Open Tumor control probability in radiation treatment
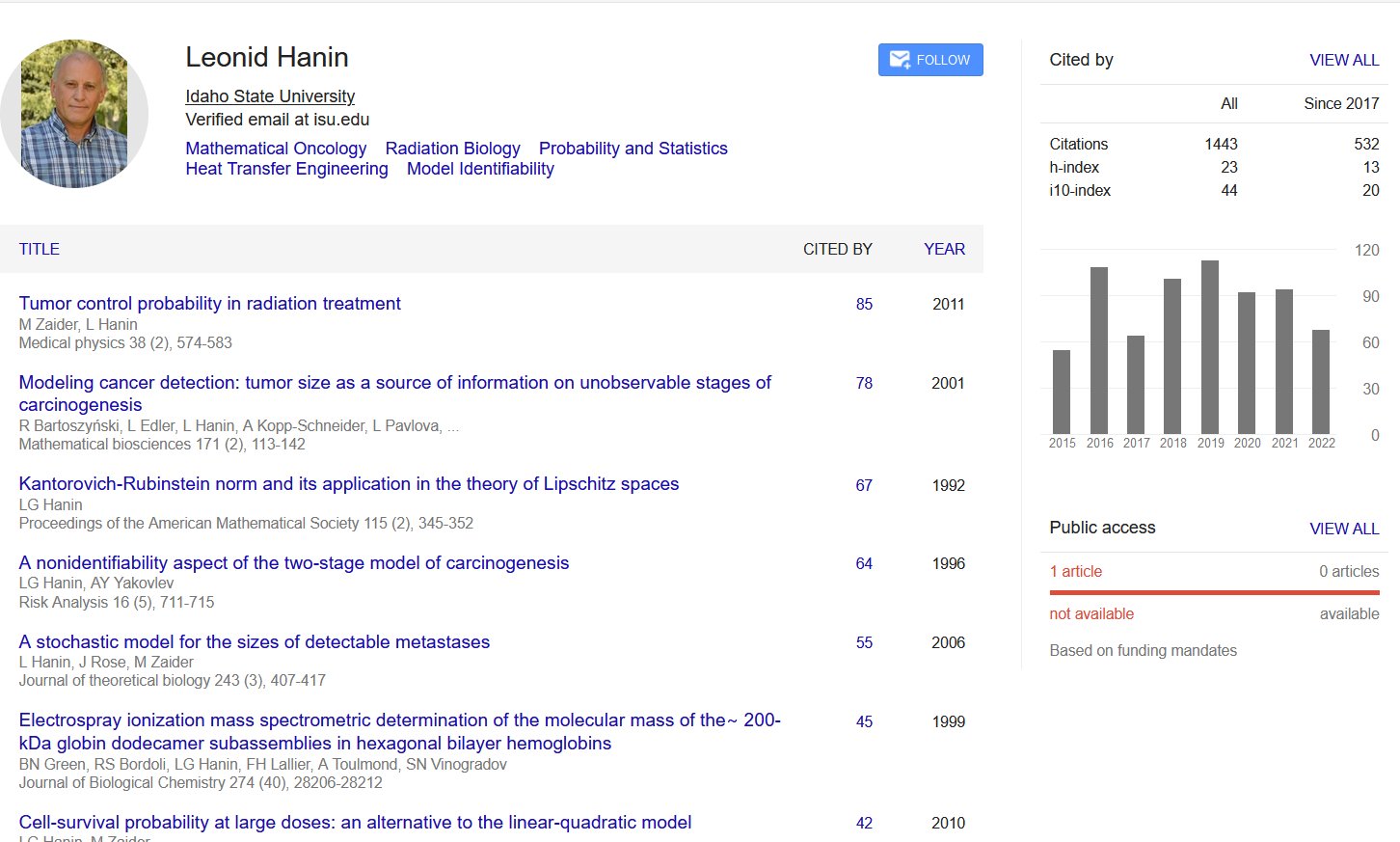Viewport: 1400px width, 842px height. (x=209, y=304)
